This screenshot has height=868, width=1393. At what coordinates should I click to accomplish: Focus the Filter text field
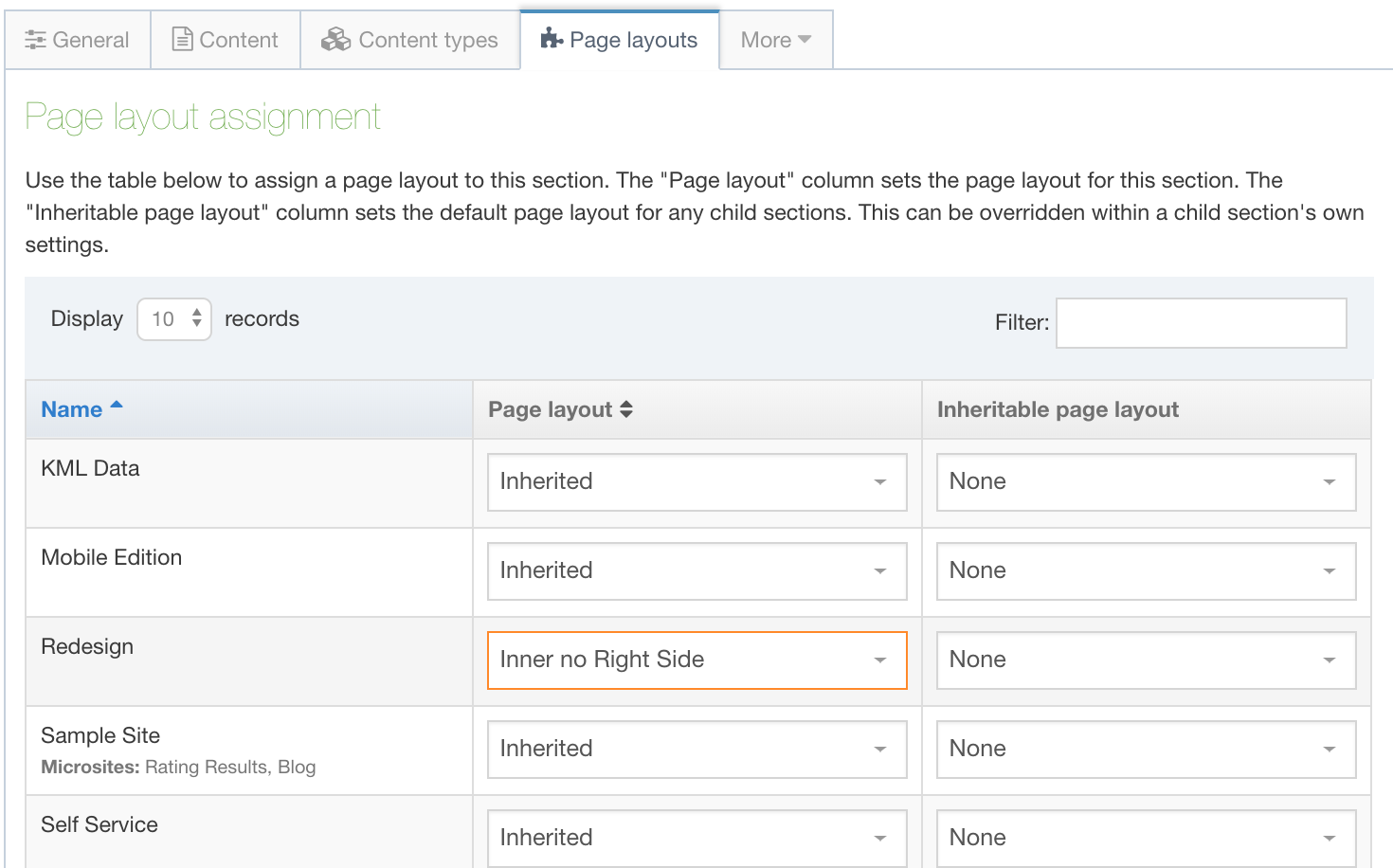[x=1201, y=323]
